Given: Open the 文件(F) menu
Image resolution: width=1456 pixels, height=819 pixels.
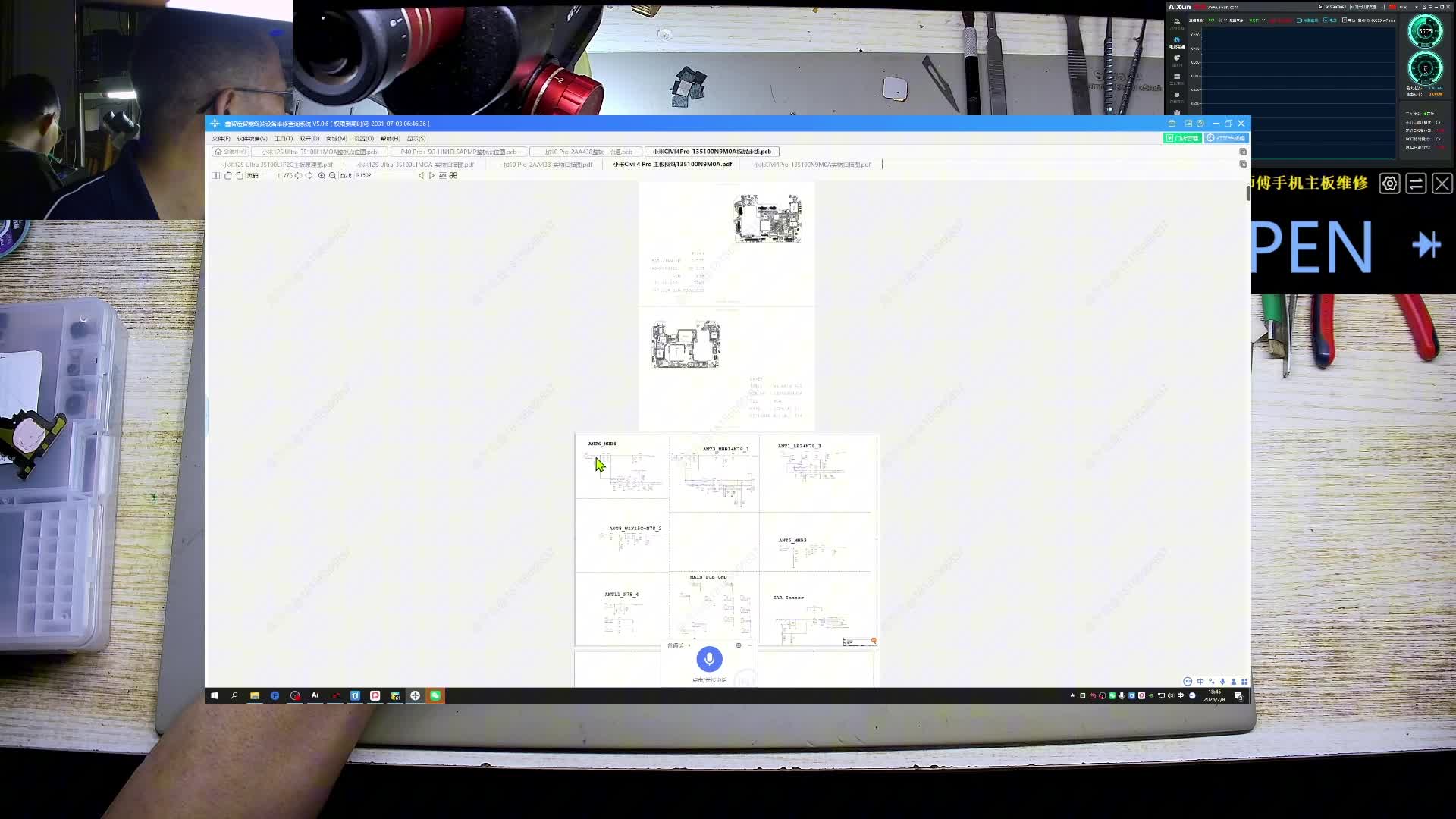Looking at the screenshot, I should tap(221, 139).
